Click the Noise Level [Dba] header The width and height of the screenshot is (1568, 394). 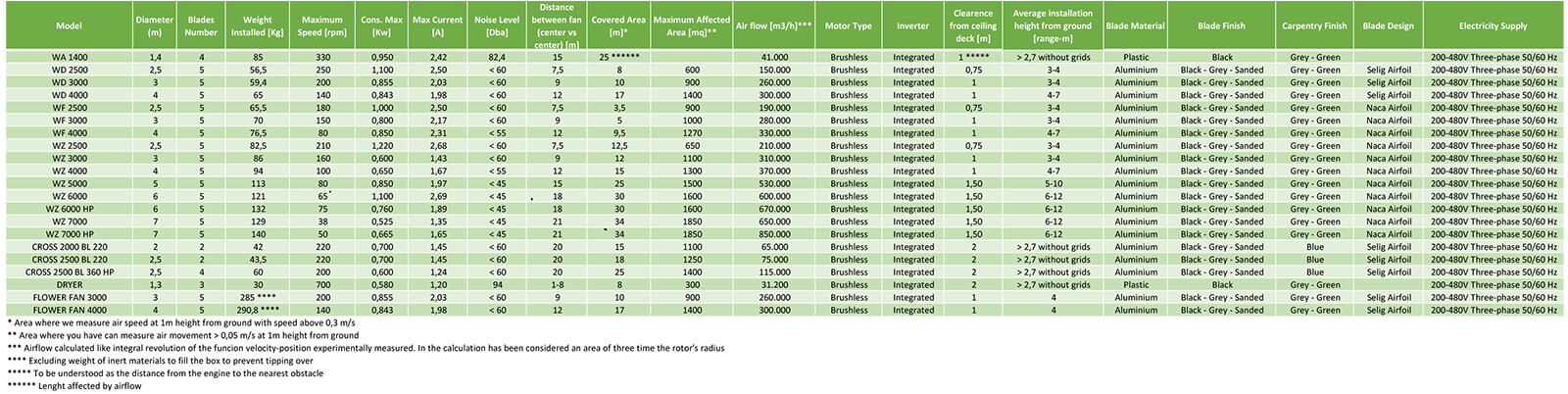(497, 26)
